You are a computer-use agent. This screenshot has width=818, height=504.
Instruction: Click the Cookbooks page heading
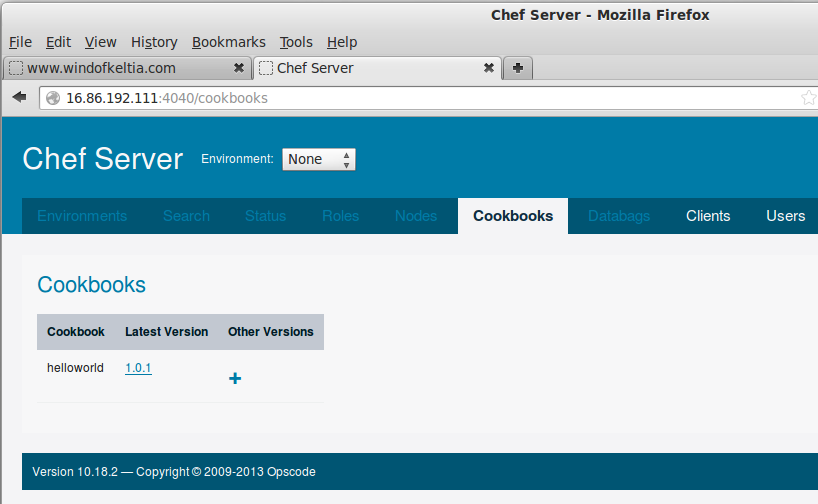click(91, 285)
